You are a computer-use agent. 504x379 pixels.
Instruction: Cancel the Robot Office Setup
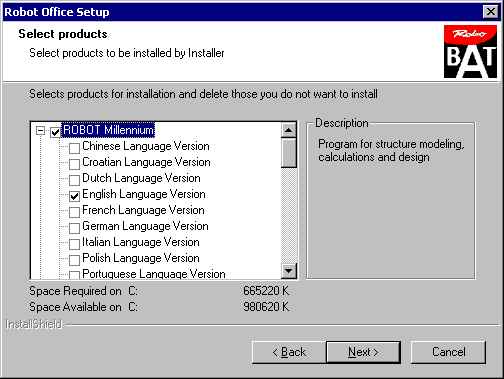(x=448, y=352)
